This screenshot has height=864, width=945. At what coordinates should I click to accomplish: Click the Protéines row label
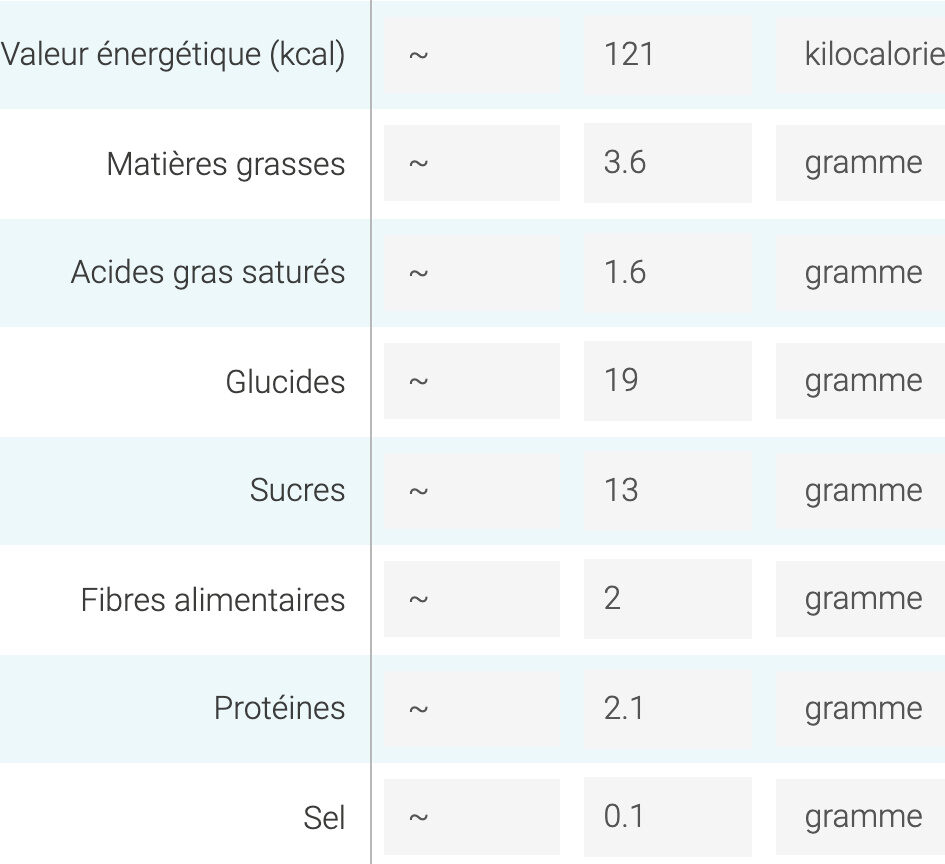[279, 708]
